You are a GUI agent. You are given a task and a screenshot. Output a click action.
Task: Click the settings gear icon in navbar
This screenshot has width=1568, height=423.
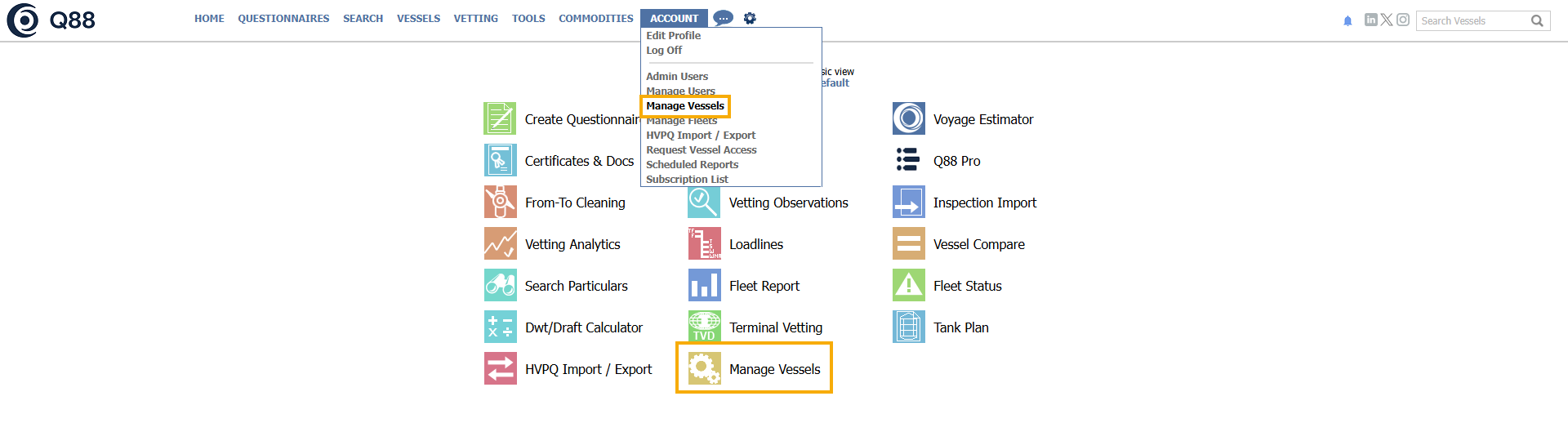pos(750,18)
